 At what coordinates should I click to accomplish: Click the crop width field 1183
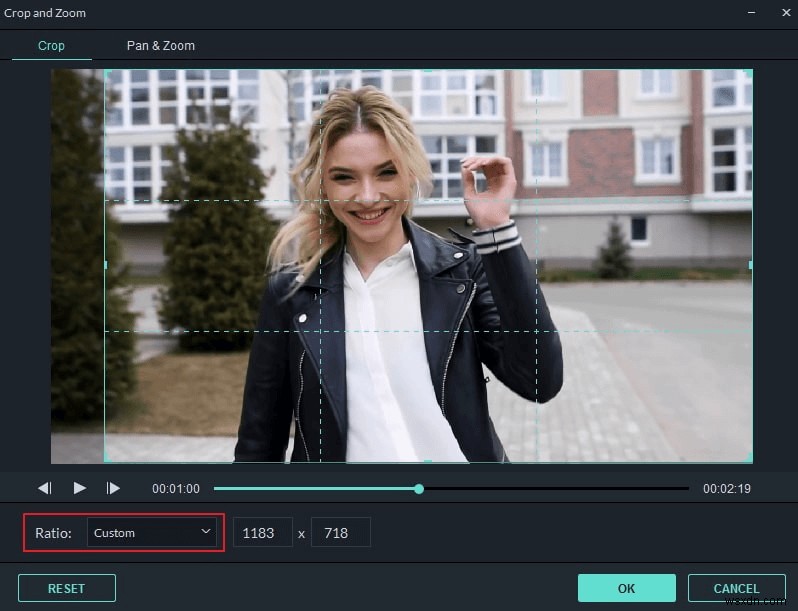point(263,532)
